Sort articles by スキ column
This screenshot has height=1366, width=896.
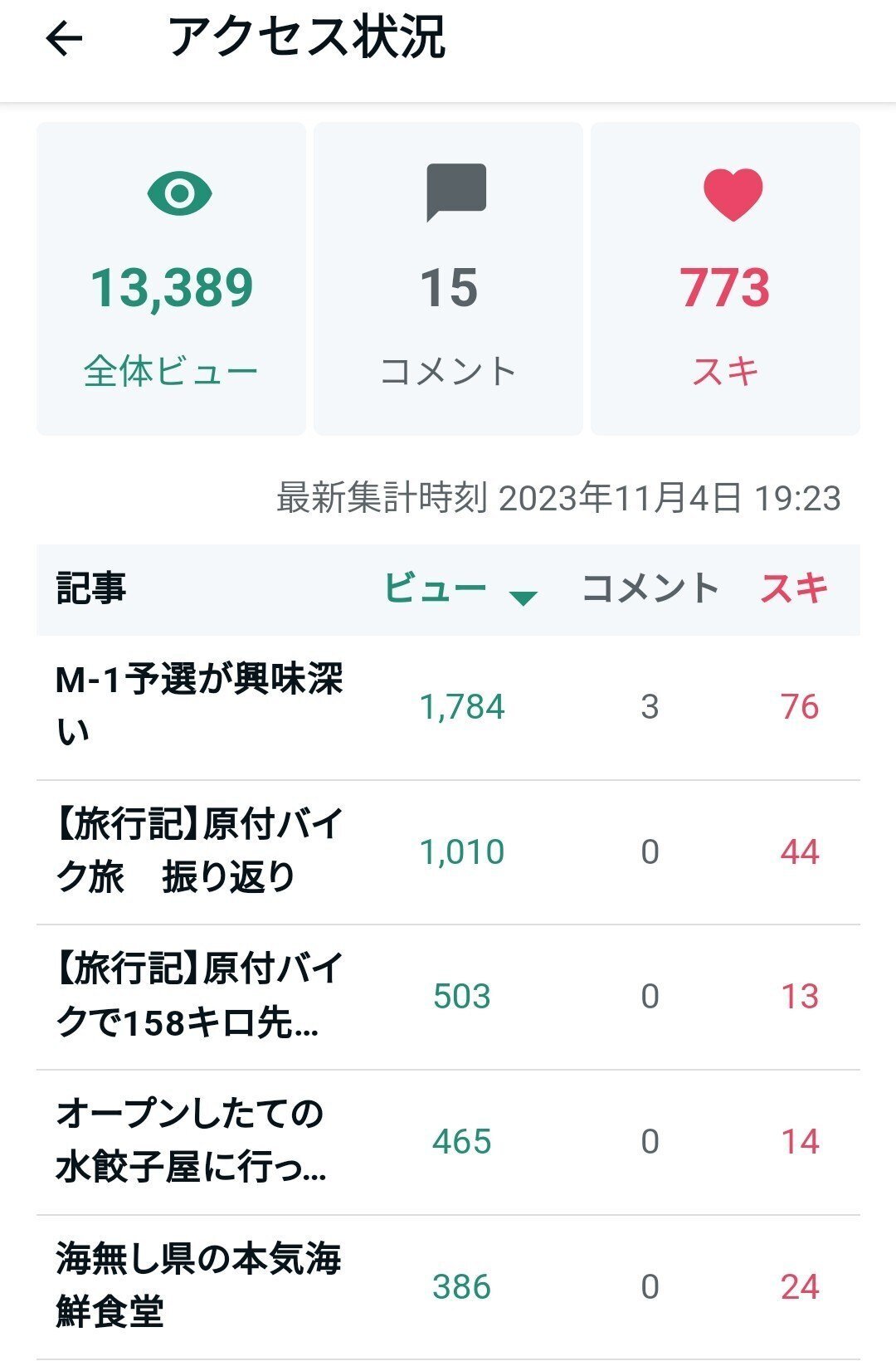pyautogui.click(x=794, y=588)
